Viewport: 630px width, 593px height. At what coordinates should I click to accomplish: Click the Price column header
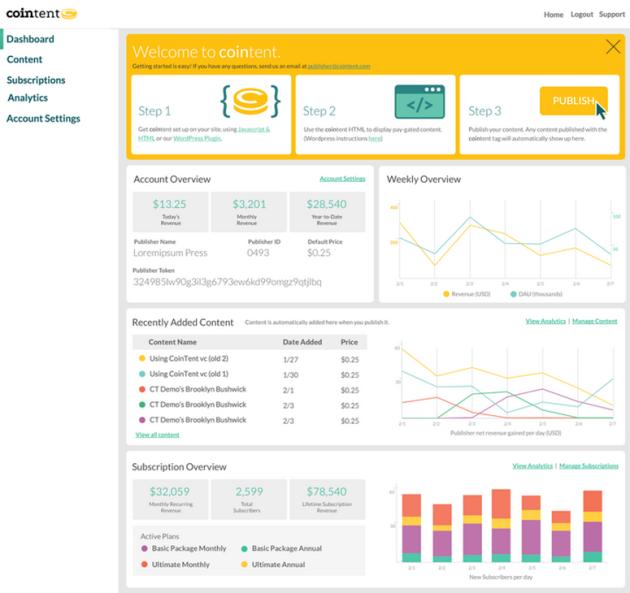click(349, 342)
